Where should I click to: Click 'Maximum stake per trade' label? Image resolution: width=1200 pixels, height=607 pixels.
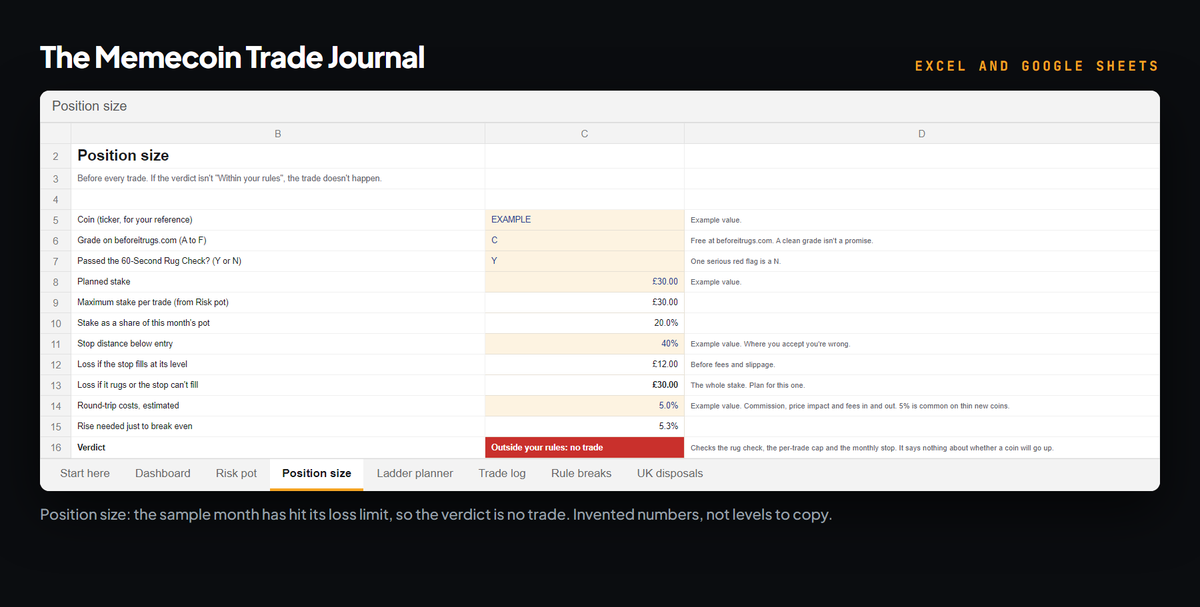point(153,302)
